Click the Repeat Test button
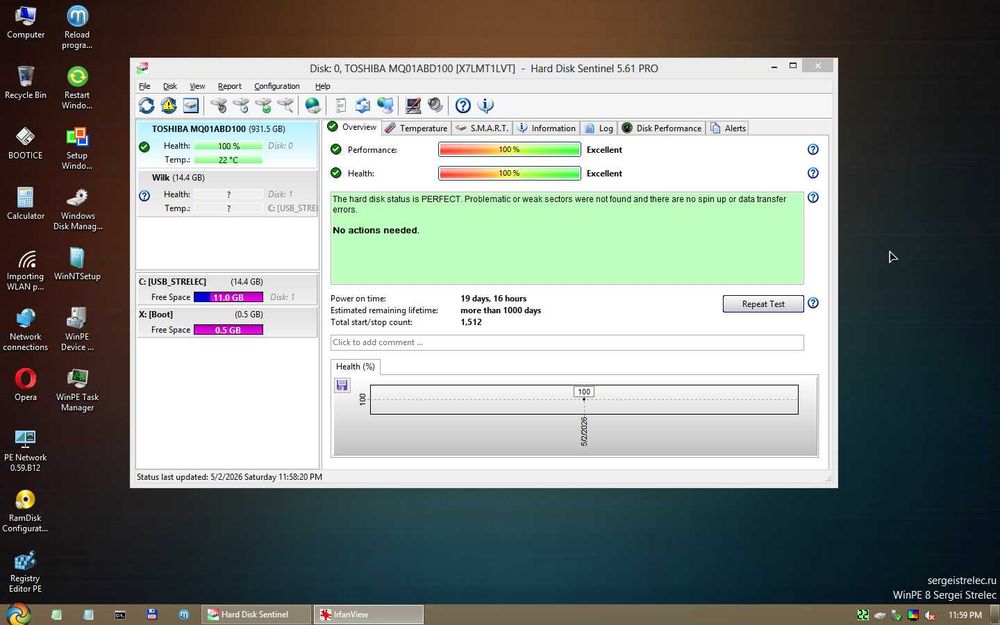The height and width of the screenshot is (625, 1000). click(x=763, y=304)
